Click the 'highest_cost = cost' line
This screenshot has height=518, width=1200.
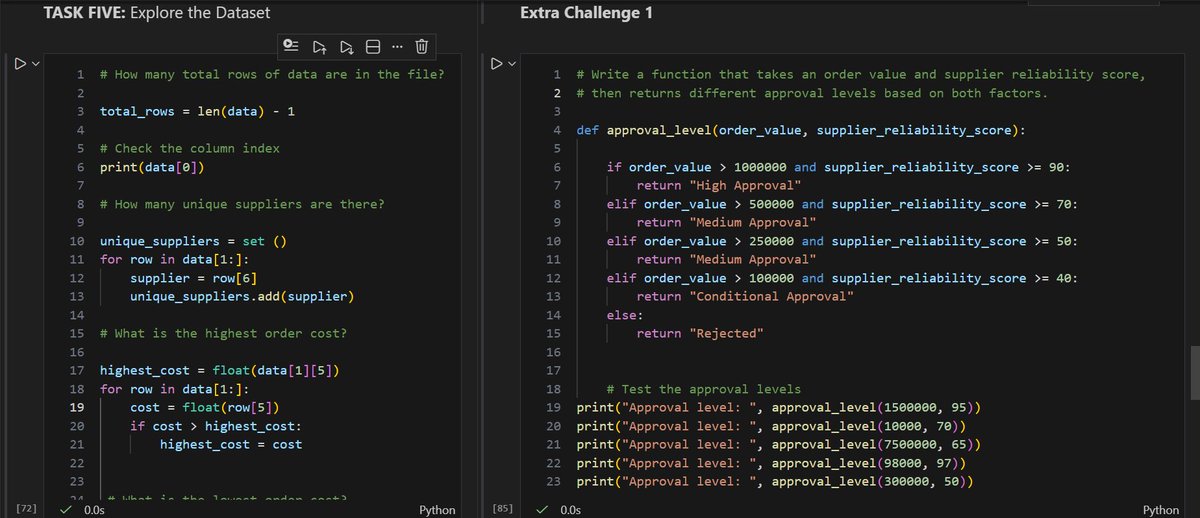click(x=231, y=444)
